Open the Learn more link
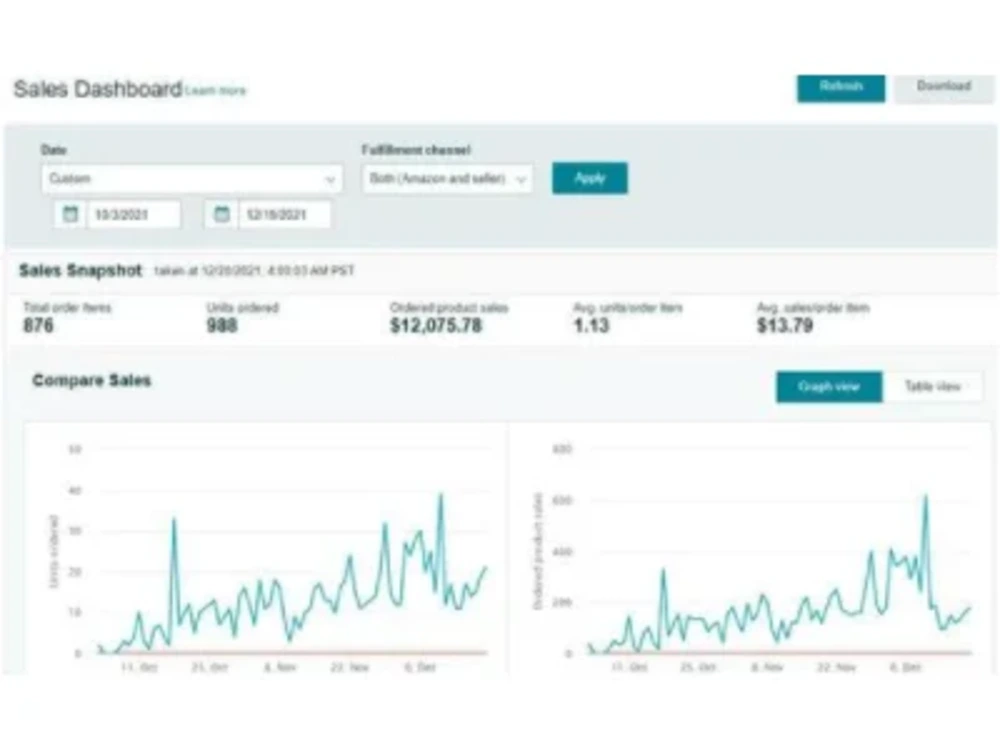 [x=216, y=91]
